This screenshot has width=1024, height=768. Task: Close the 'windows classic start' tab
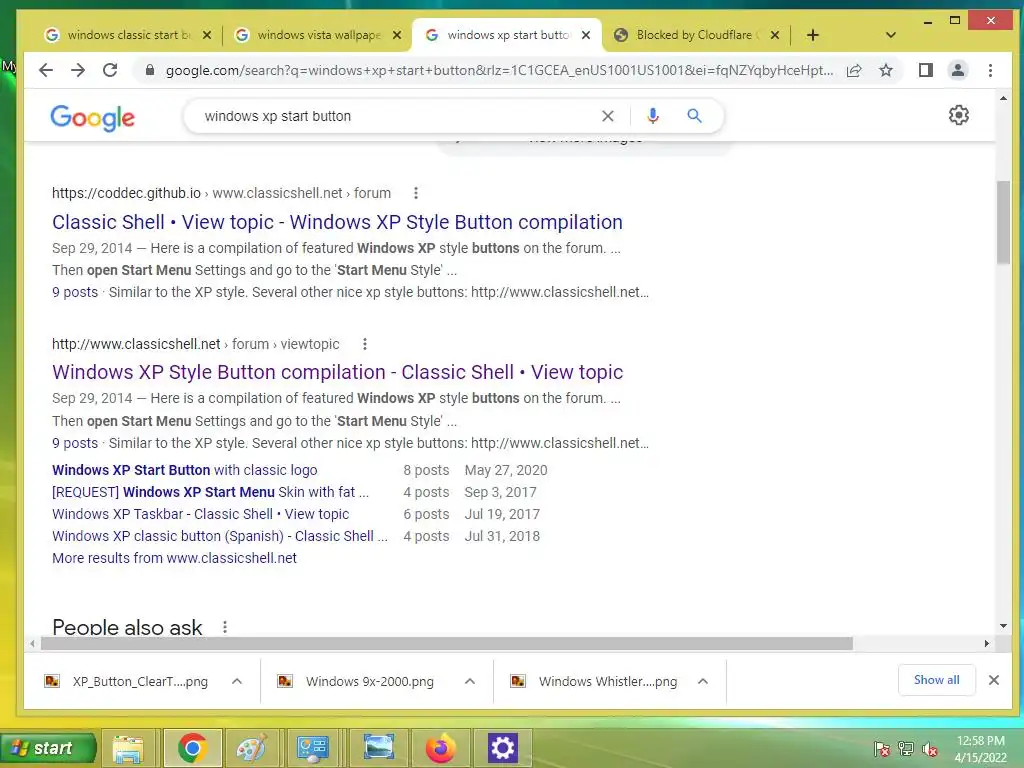[x=206, y=35]
